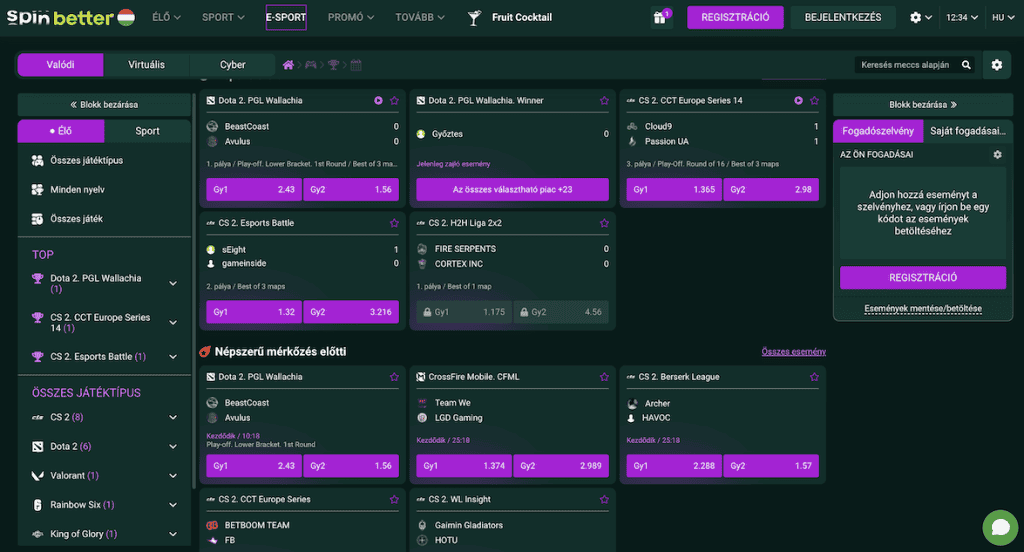Screen dimensions: 1024x552
Task: Click the gift box bonus icon
Action: pyautogui.click(x=659, y=18)
